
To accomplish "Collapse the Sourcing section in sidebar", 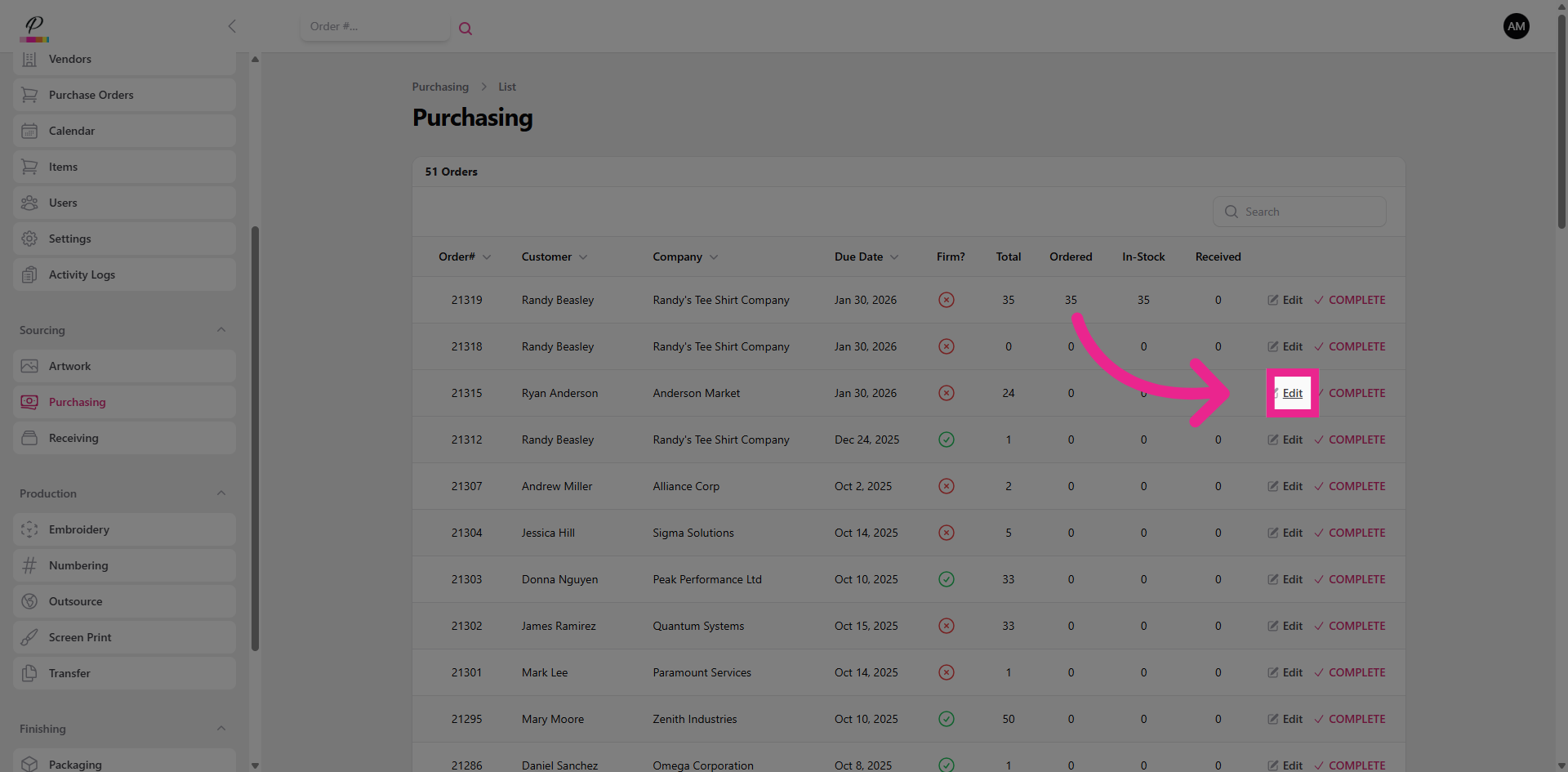I will point(221,330).
